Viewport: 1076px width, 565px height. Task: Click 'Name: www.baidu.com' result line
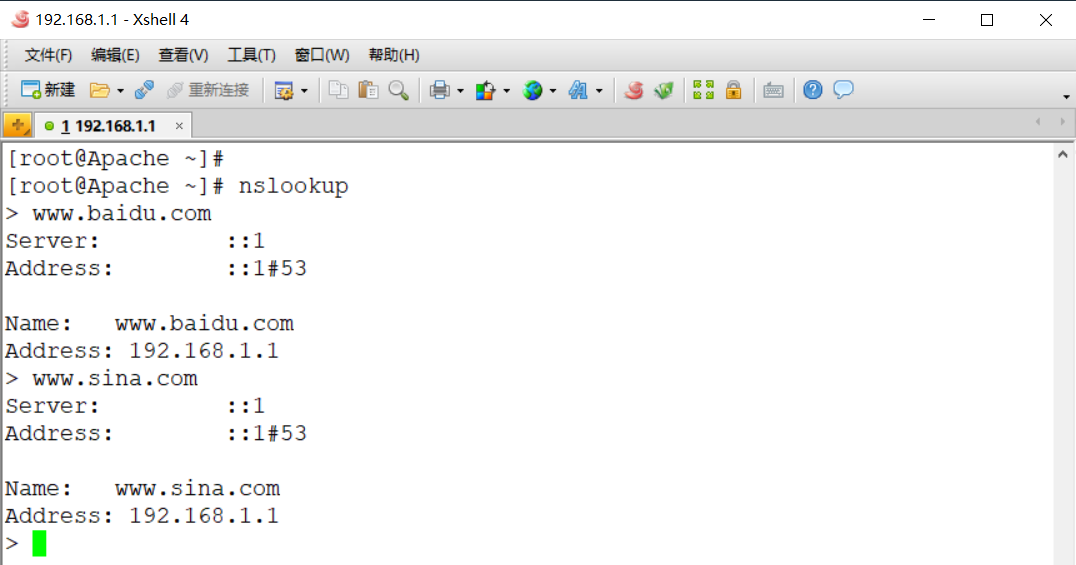(150, 323)
